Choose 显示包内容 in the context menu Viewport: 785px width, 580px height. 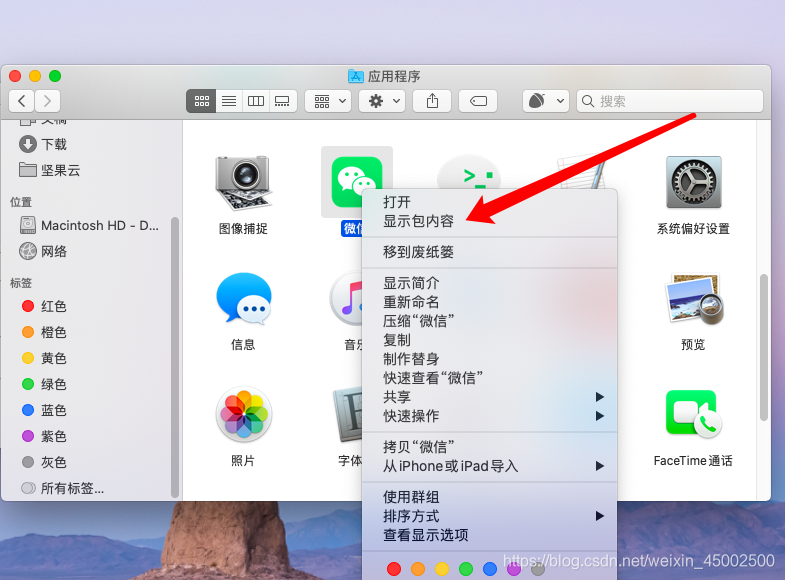490,221
